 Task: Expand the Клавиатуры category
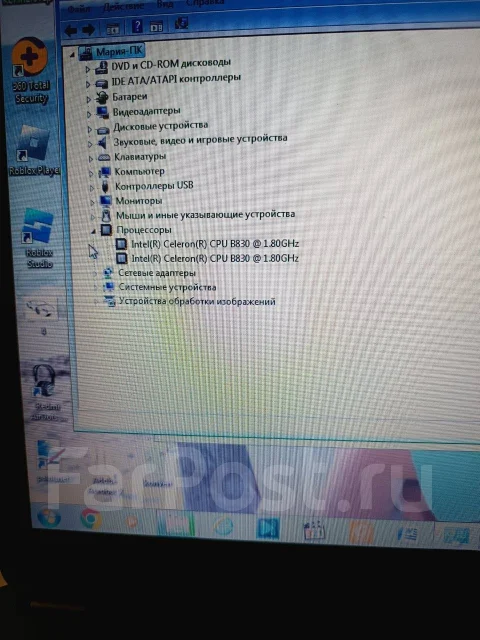coord(91,158)
